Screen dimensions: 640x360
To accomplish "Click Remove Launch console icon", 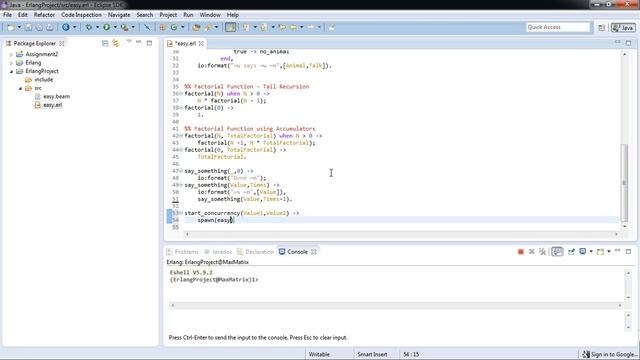I will pos(531,252).
